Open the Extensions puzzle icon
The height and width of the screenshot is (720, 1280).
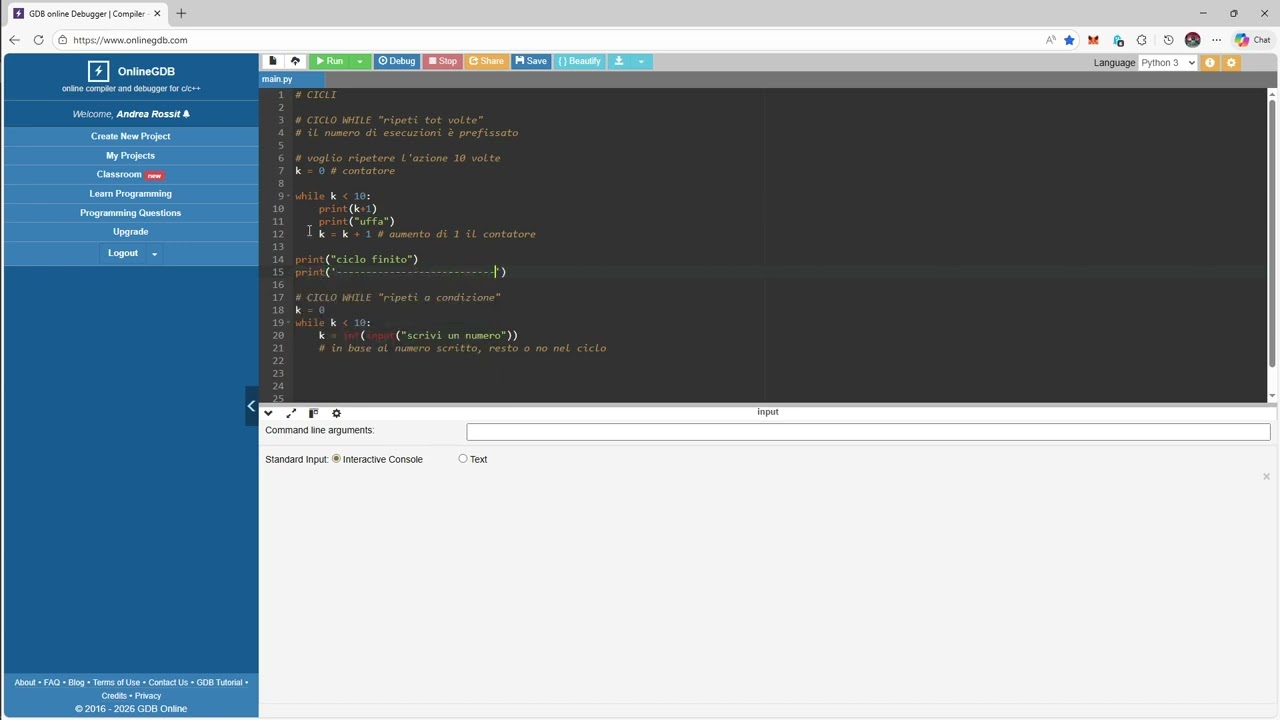[x=1142, y=40]
